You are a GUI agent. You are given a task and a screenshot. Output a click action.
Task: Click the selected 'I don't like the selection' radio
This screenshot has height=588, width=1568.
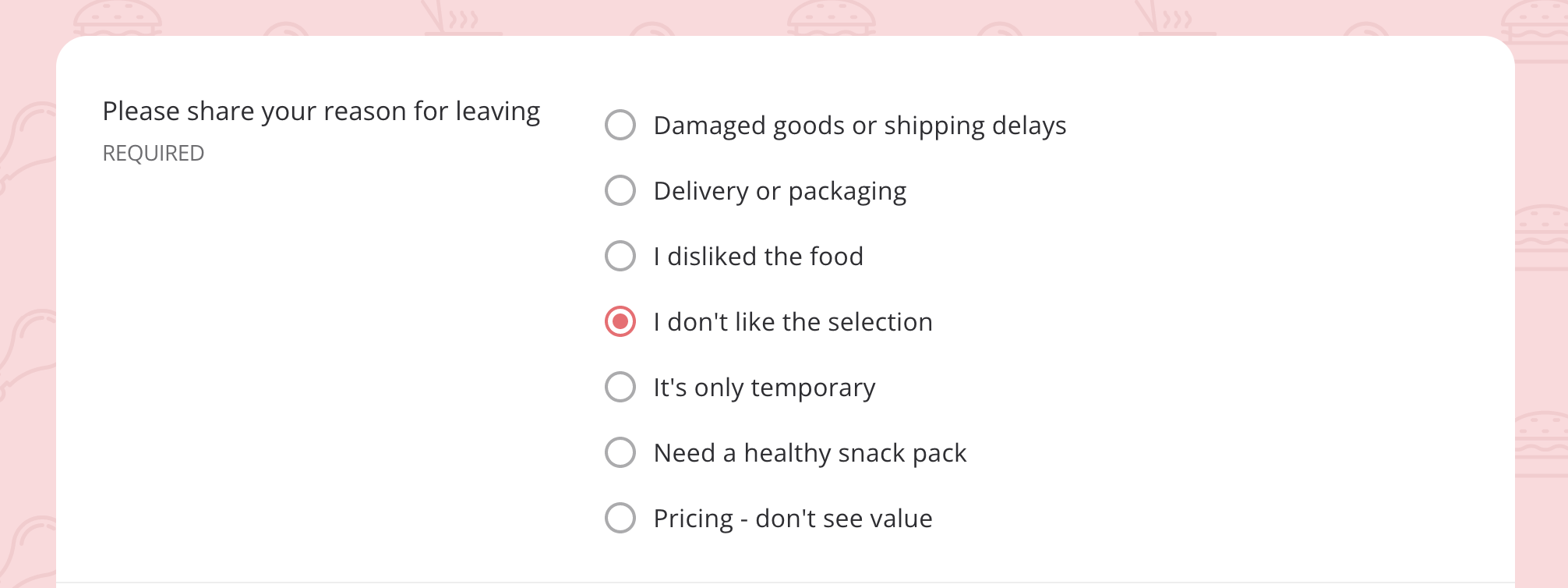click(620, 321)
